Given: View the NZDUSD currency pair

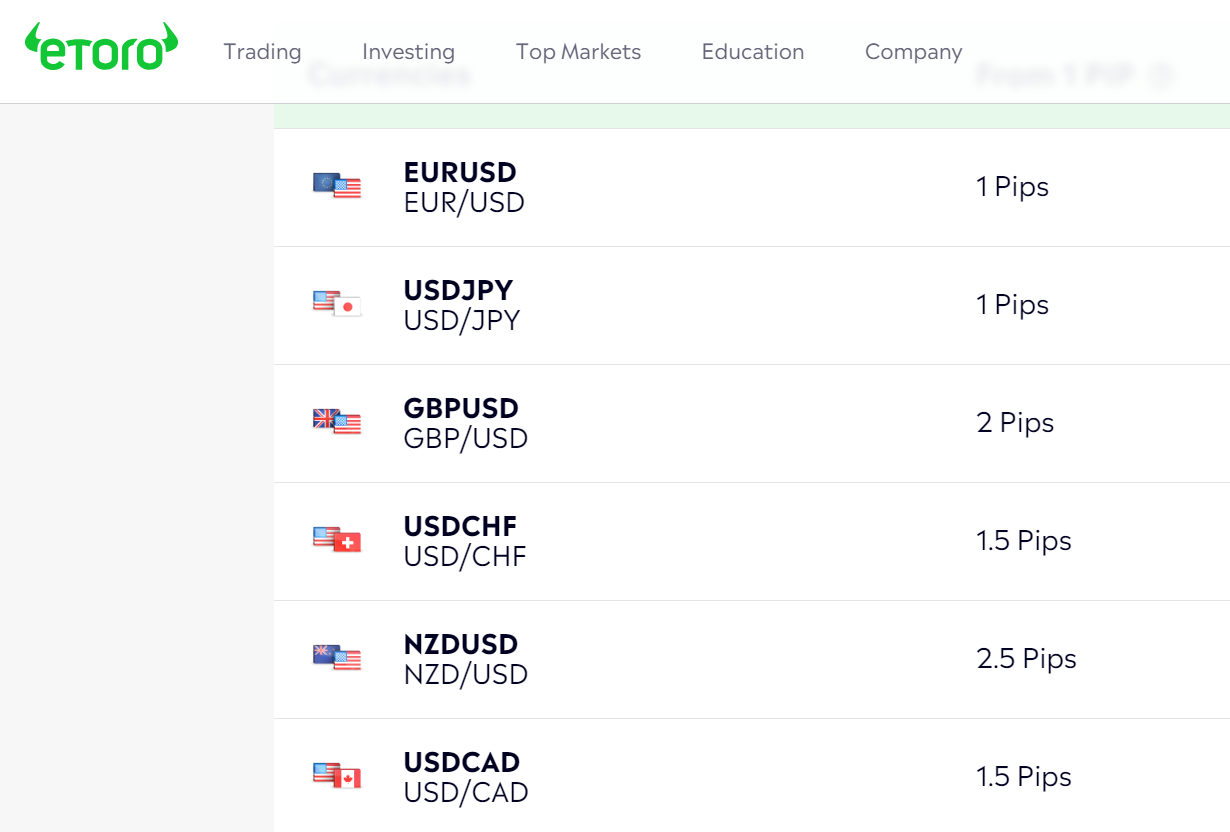Looking at the screenshot, I should point(461,645).
